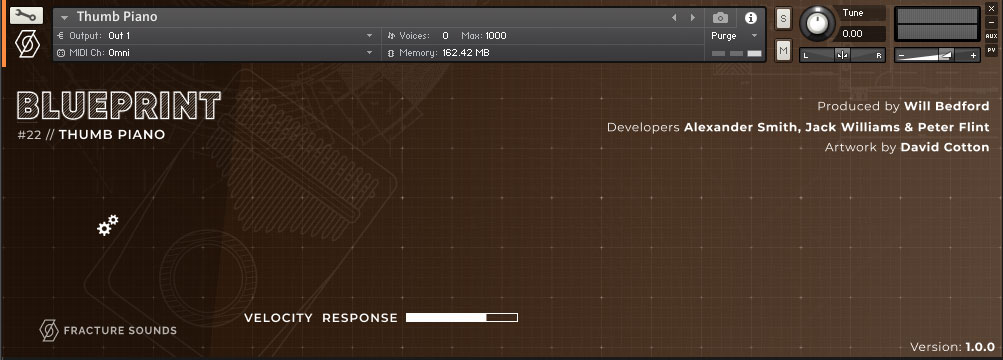Click the output volume slider
1003x360 pixels.
(x=937, y=56)
